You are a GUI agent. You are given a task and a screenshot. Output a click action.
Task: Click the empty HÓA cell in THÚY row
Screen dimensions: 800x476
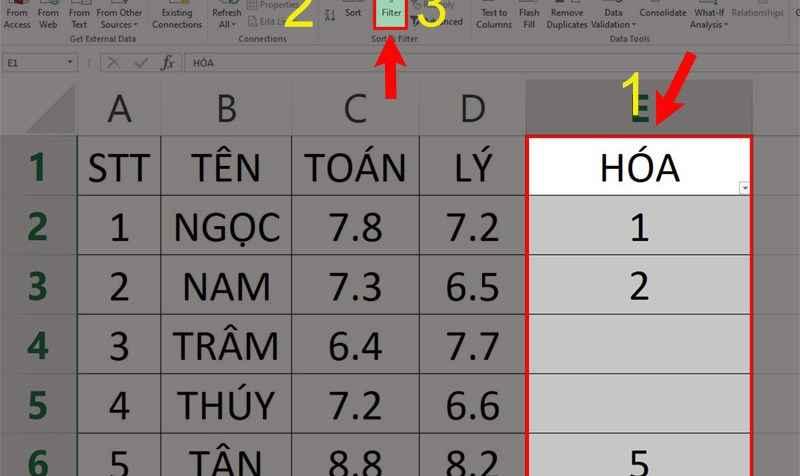click(639, 404)
